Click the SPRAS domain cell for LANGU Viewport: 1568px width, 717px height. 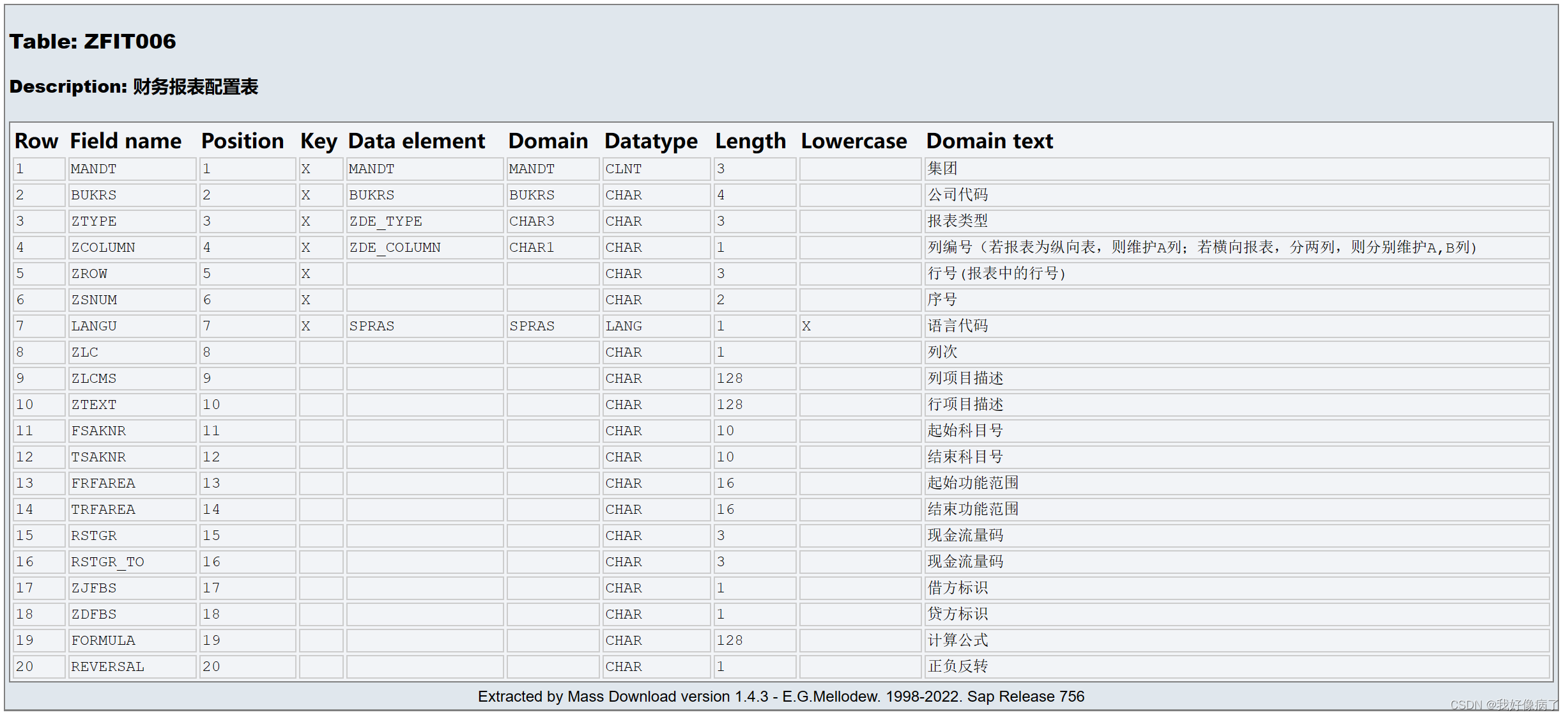pos(532,326)
